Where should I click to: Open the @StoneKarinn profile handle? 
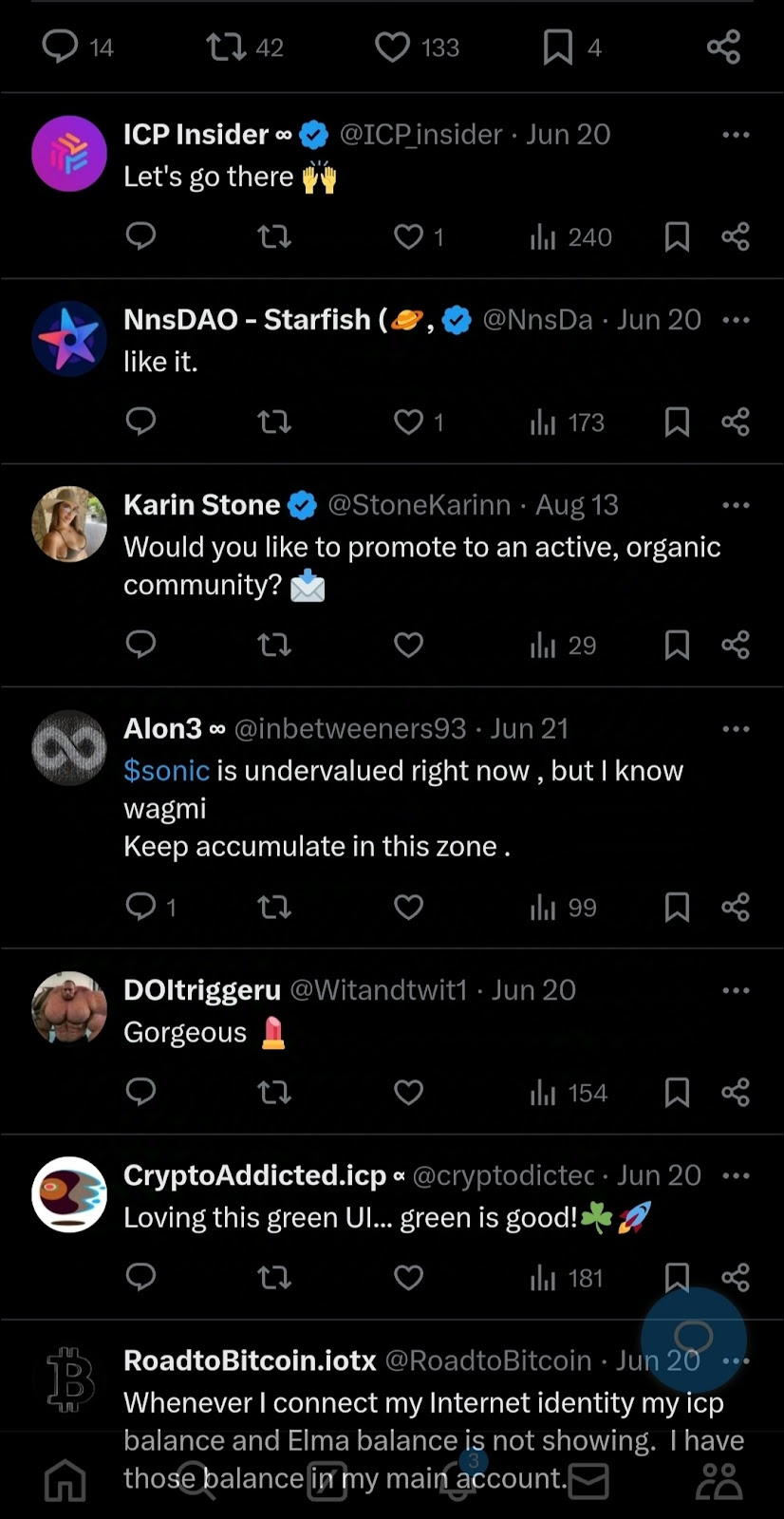pyautogui.click(x=419, y=505)
